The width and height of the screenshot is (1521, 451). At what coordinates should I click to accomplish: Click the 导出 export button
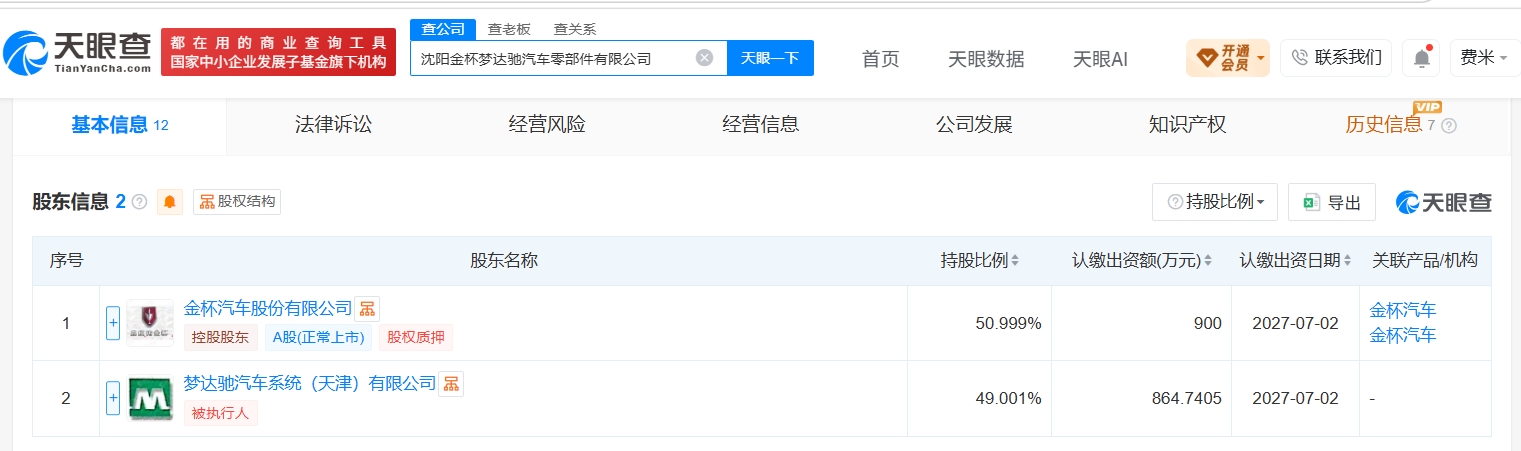[x=1332, y=202]
